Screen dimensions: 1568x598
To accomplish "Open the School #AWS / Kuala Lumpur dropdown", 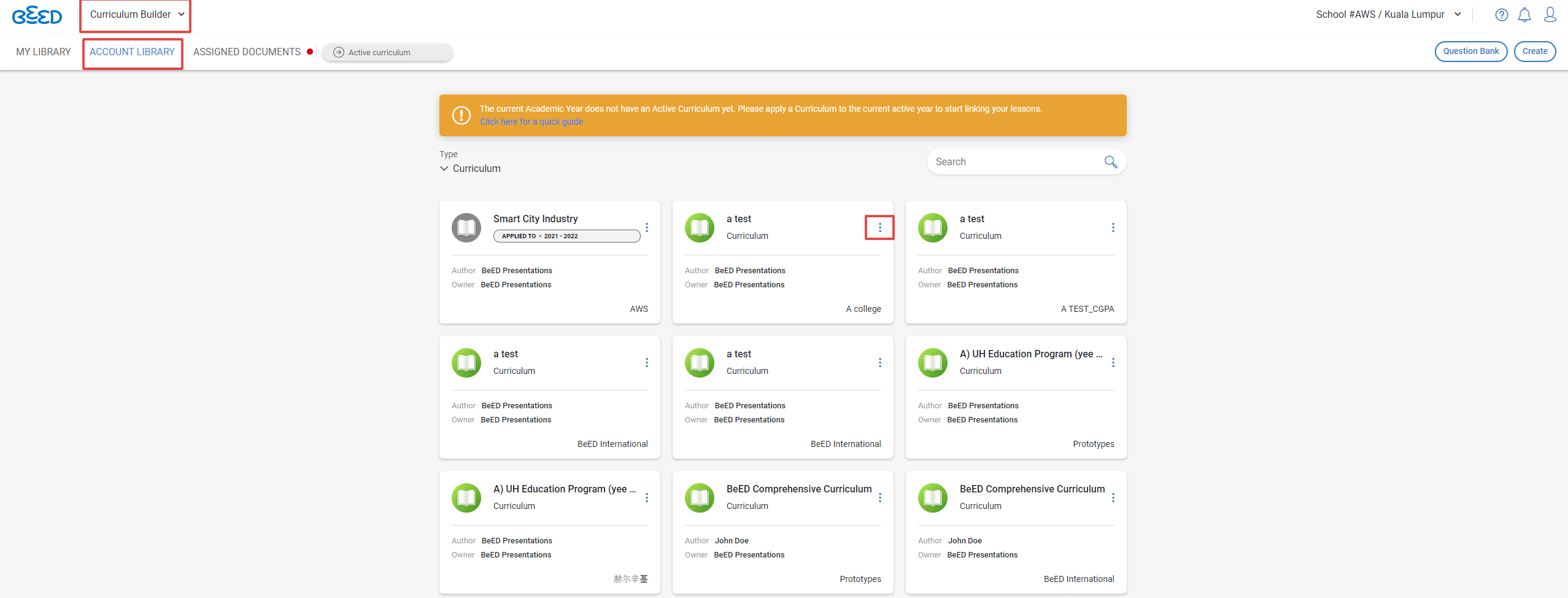I will (x=1388, y=15).
